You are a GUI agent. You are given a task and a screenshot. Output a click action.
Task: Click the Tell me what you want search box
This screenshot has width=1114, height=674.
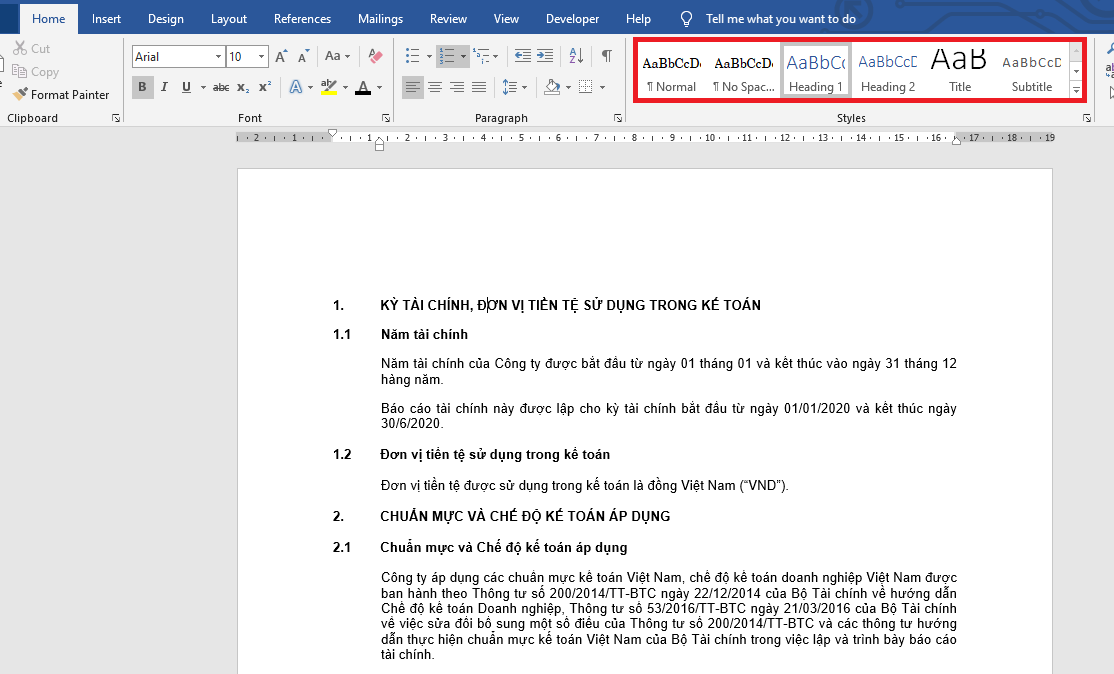pyautogui.click(x=780, y=19)
